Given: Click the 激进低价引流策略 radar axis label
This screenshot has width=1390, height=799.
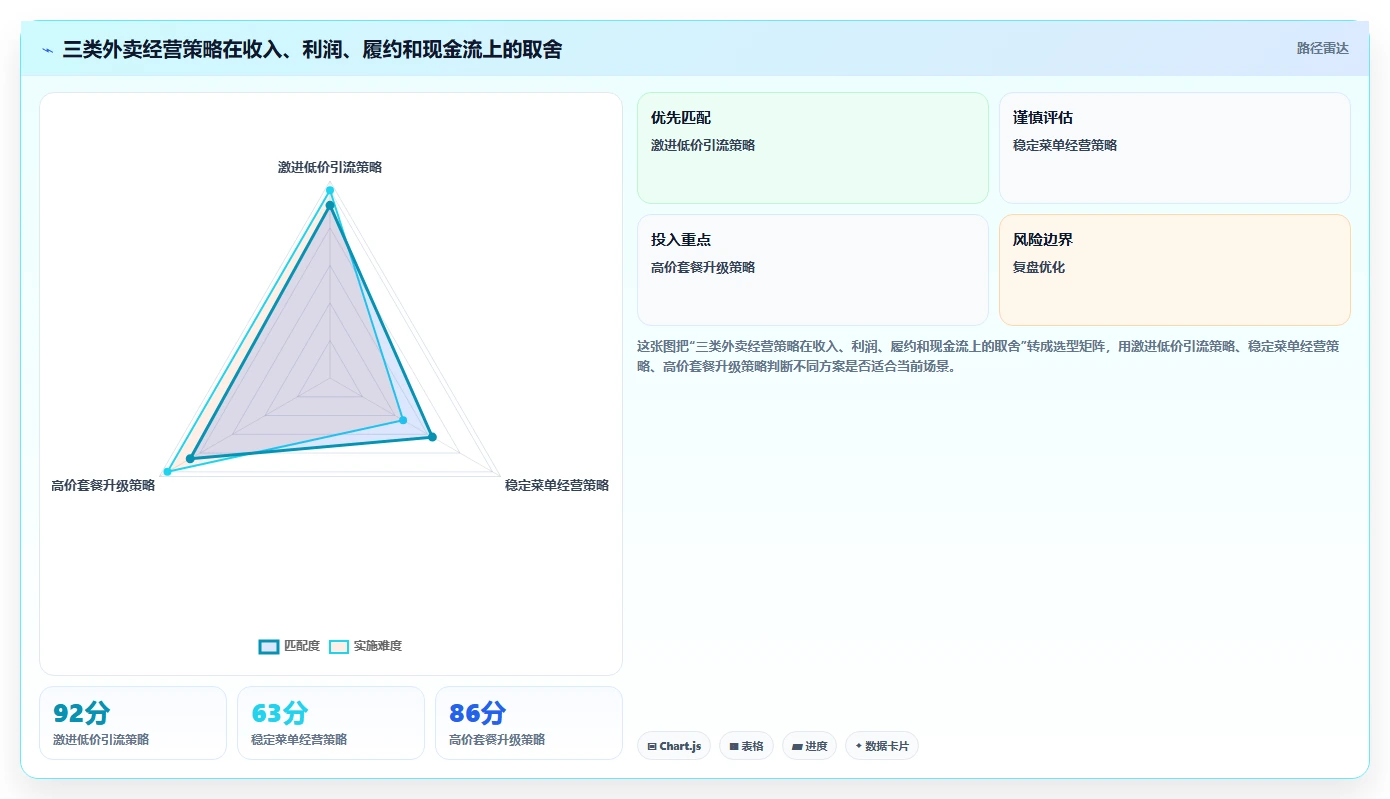Looking at the screenshot, I should (x=330, y=167).
